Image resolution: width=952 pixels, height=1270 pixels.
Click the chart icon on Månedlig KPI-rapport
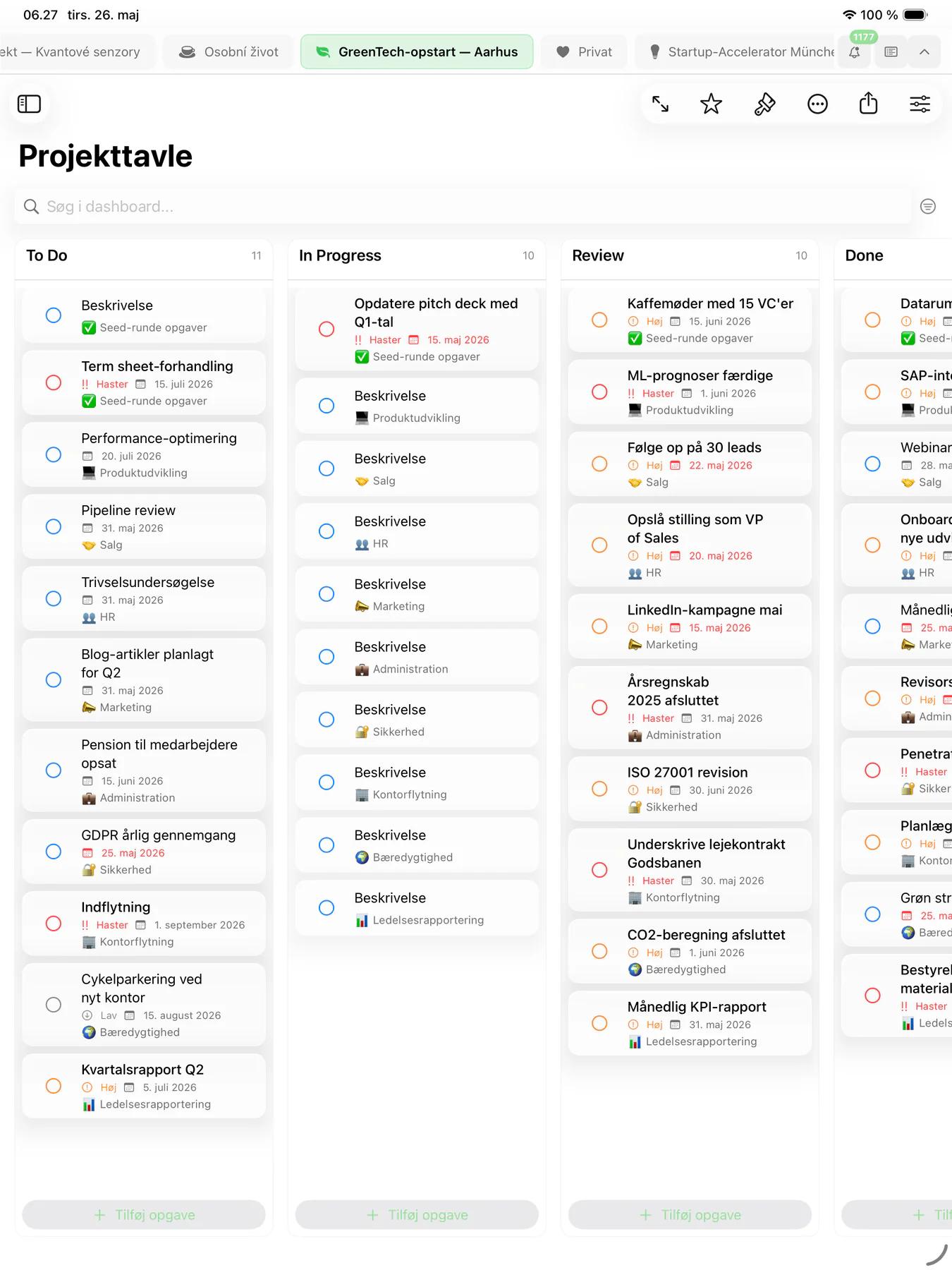tap(635, 1041)
